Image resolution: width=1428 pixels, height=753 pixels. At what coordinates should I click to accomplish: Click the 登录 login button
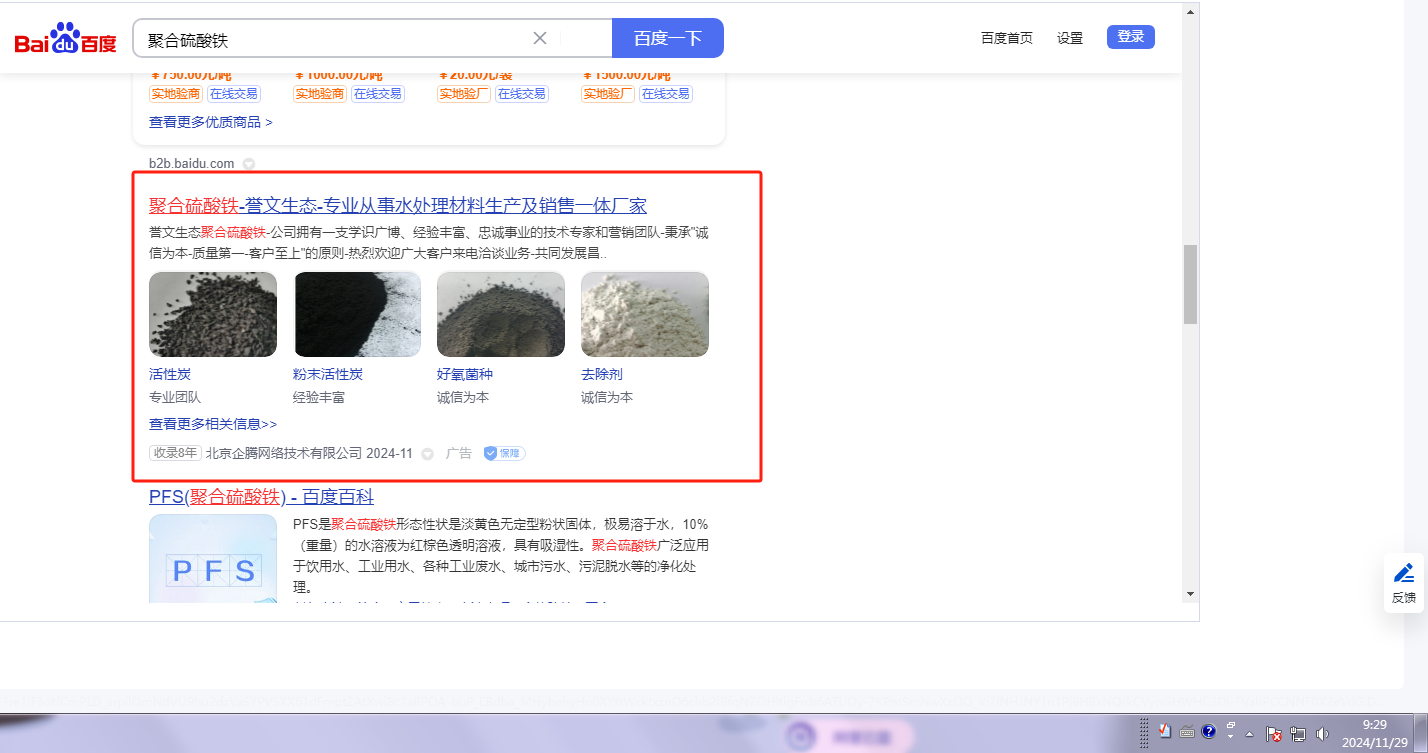1130,37
